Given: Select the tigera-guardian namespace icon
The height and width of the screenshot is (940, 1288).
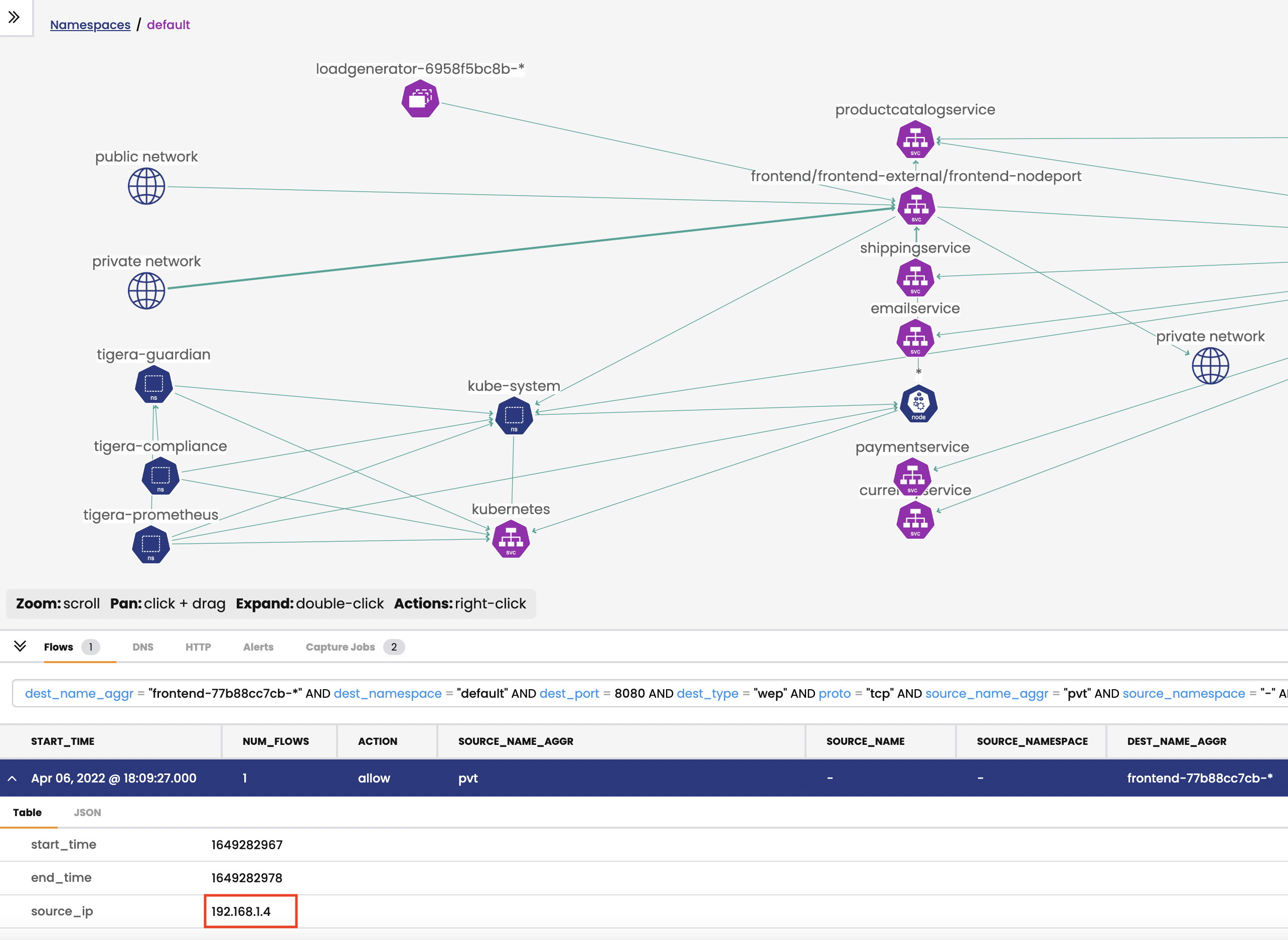Looking at the screenshot, I should click(x=153, y=385).
